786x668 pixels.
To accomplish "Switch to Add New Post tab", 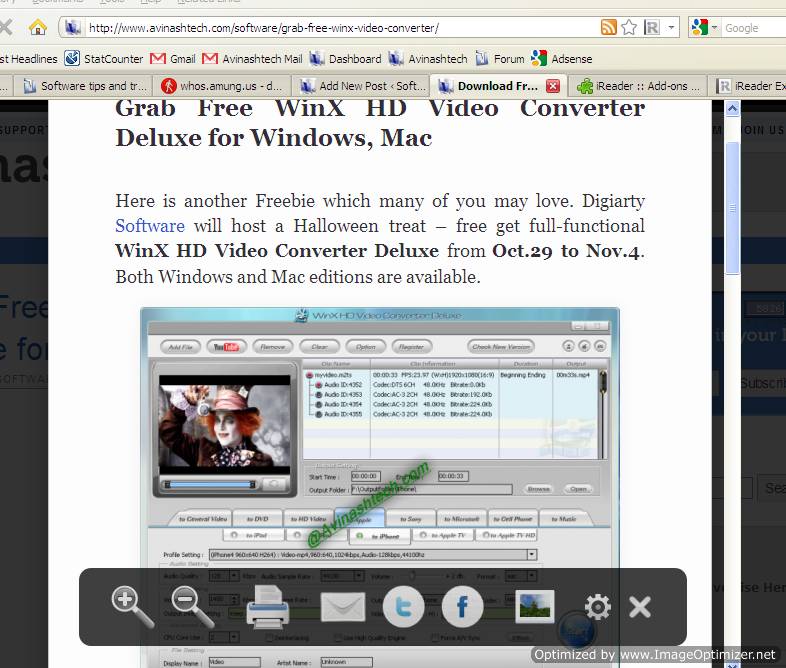I will pos(361,86).
